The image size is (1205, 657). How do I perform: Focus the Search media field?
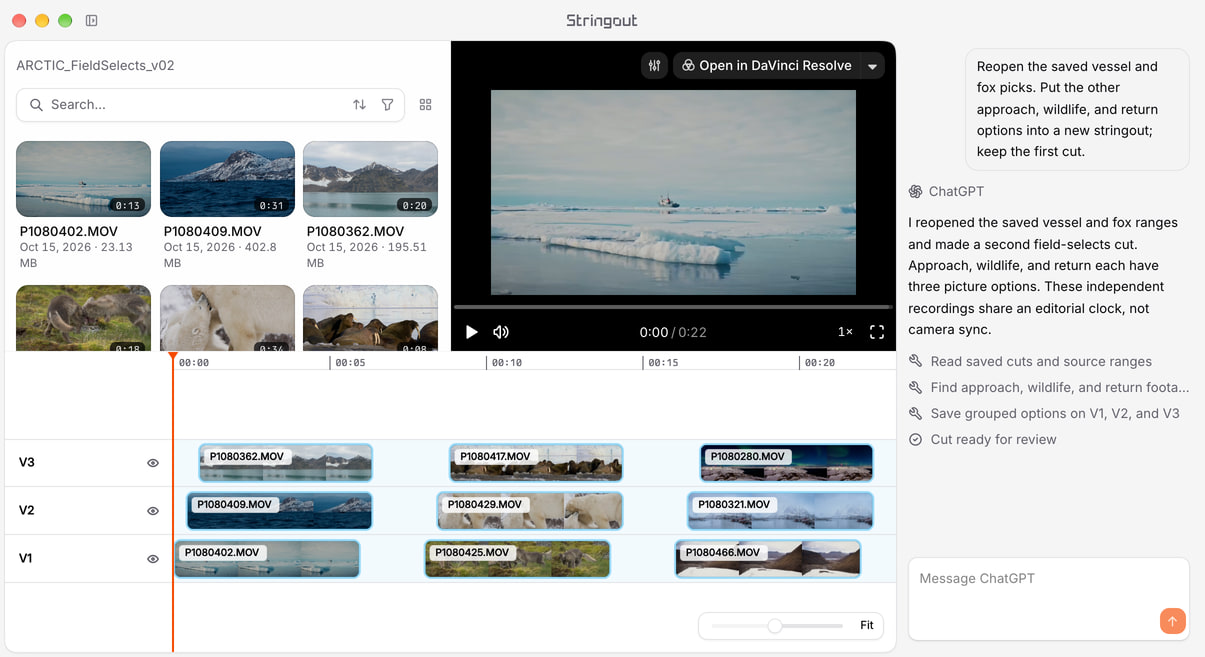click(210, 105)
